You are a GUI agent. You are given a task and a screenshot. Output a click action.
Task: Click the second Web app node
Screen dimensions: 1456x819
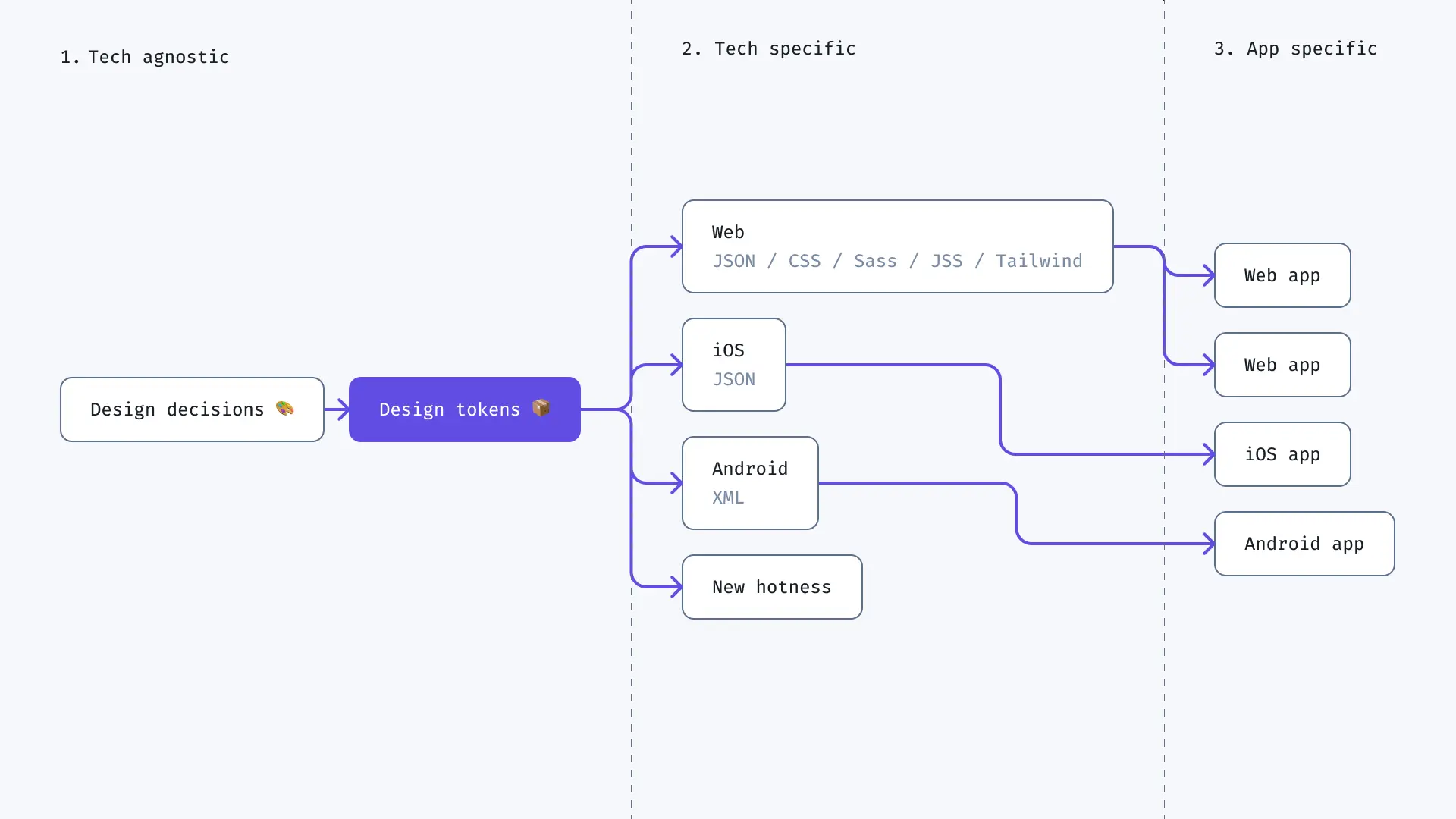click(1282, 364)
